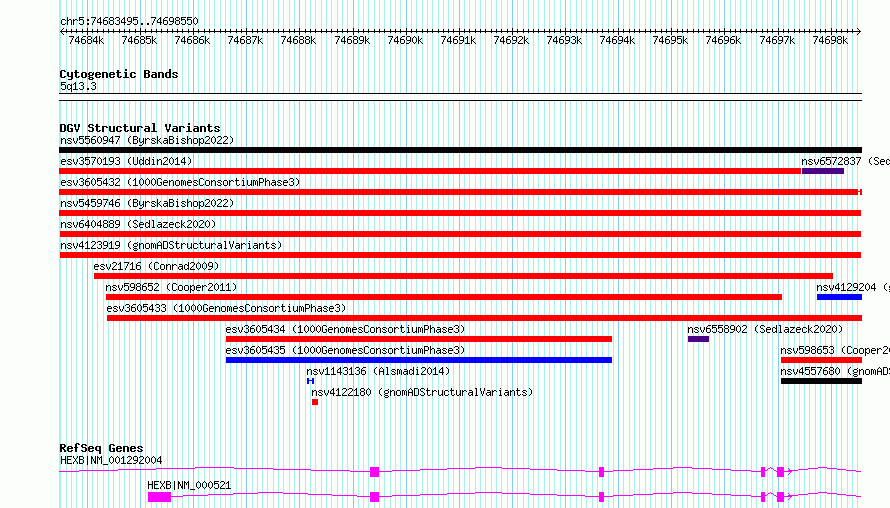Click the 74685k ruler position

pos(140,40)
